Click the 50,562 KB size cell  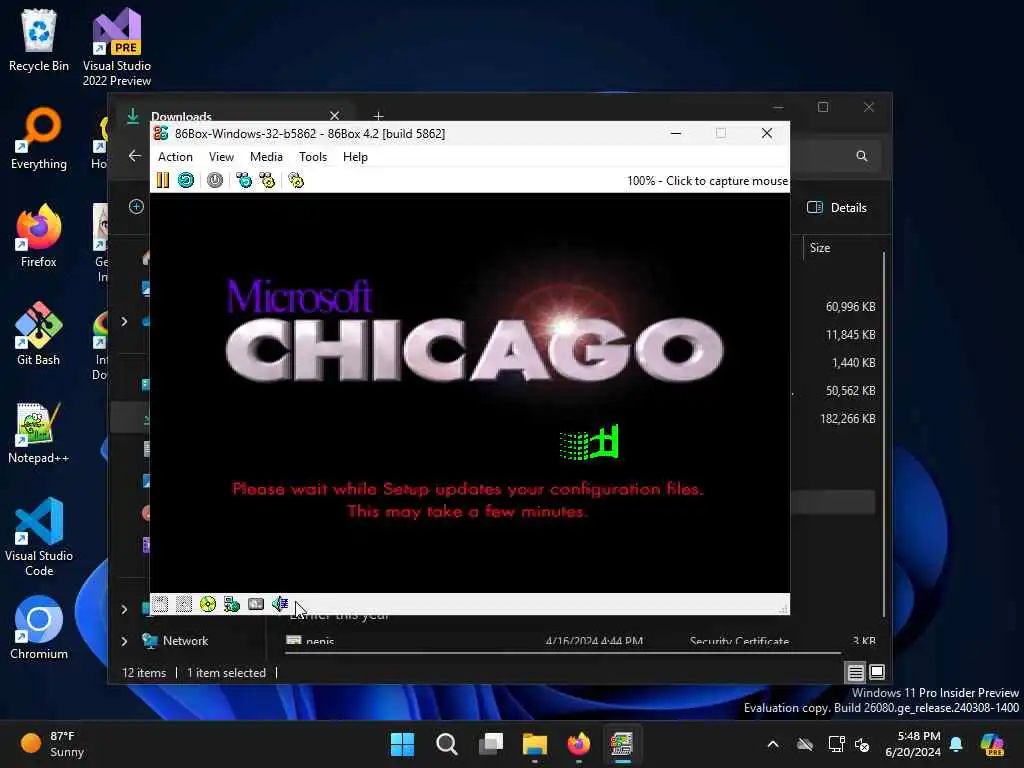tap(850, 391)
